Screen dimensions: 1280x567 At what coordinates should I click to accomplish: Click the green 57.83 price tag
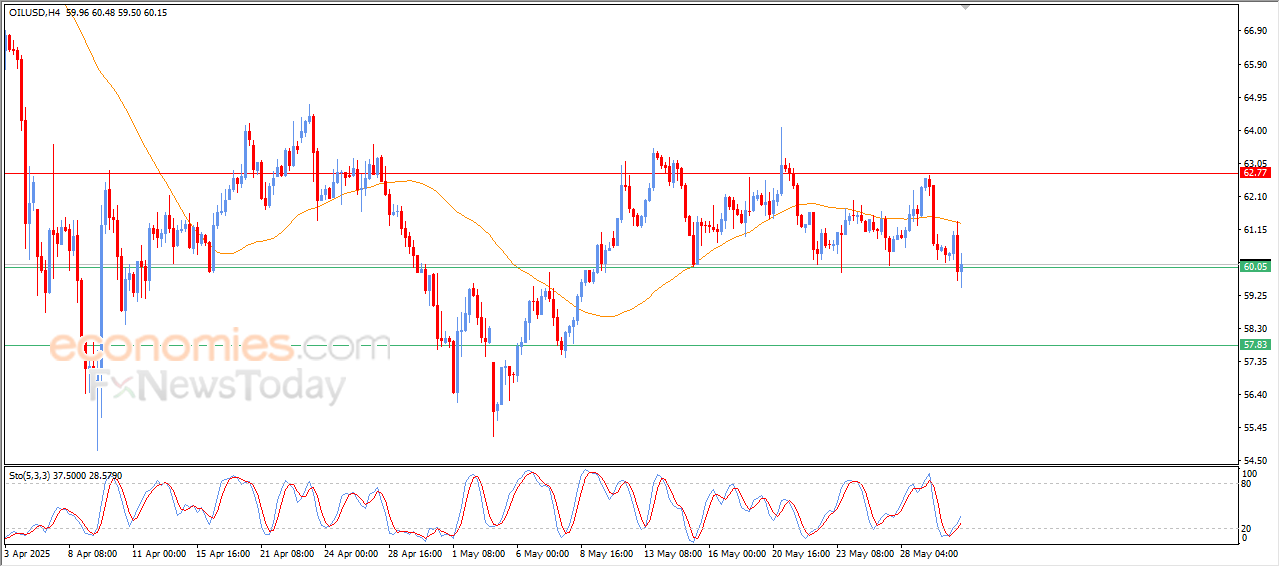1255,344
